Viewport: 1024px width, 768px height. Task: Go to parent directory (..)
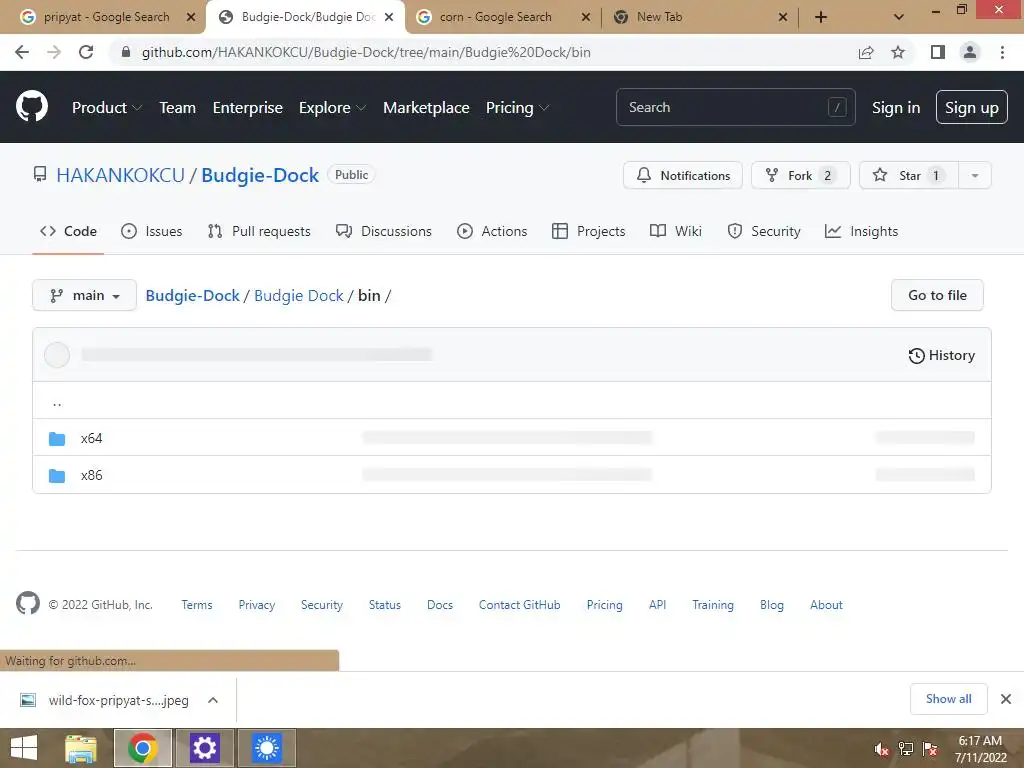pos(57,402)
